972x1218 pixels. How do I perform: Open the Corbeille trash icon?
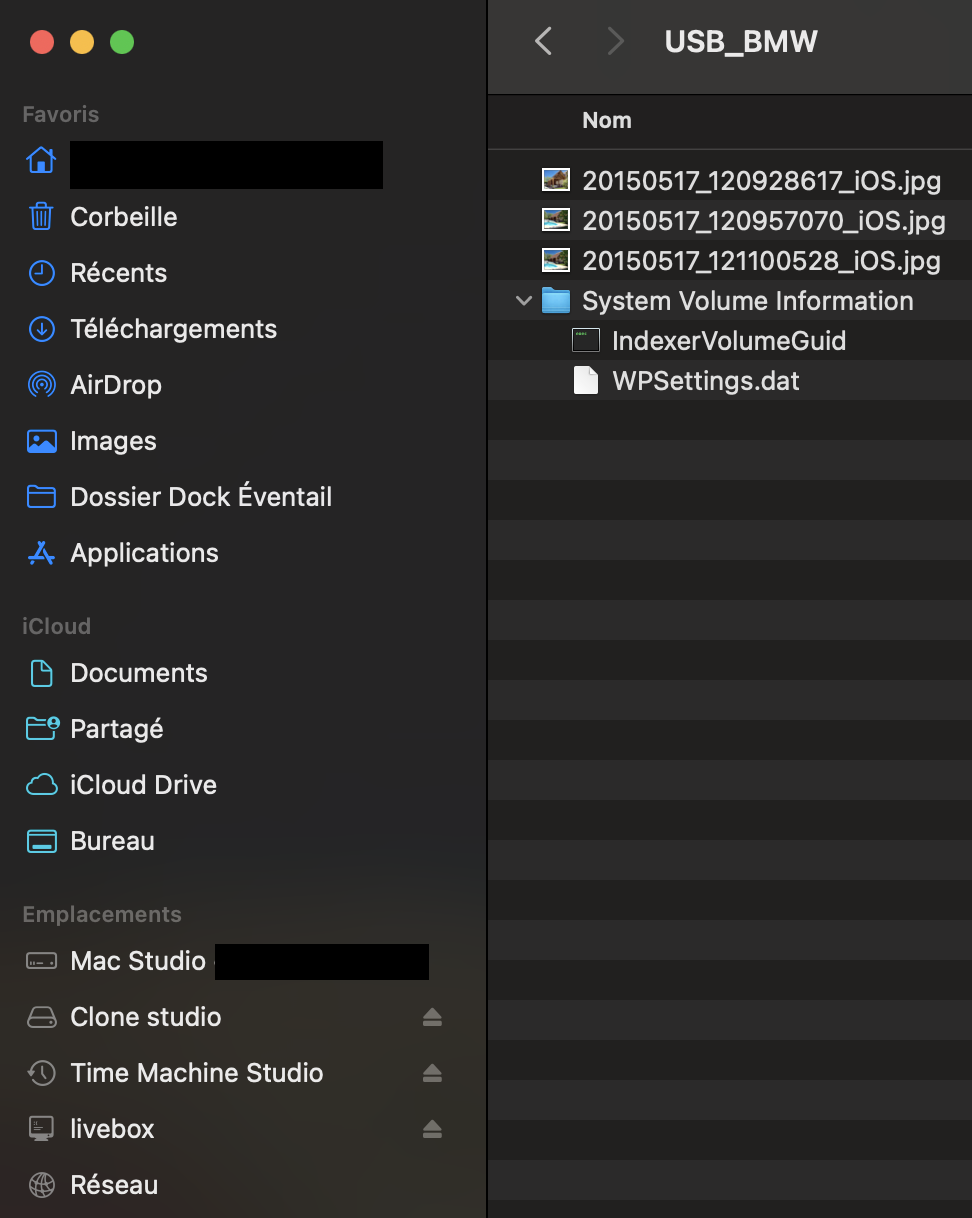(x=41, y=217)
